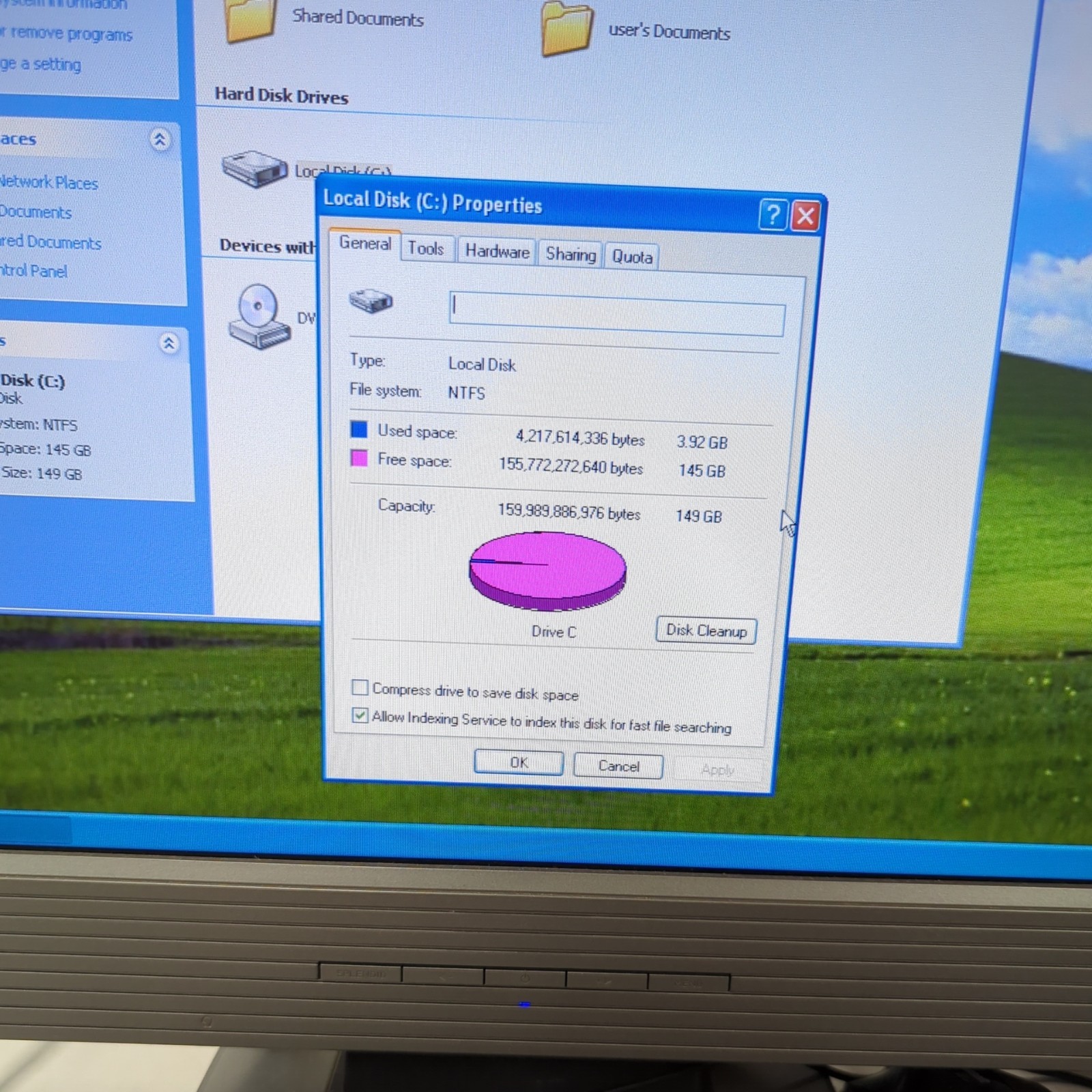This screenshot has width=1092, height=1092.
Task: Click the Disk Cleanup button
Action: click(706, 630)
